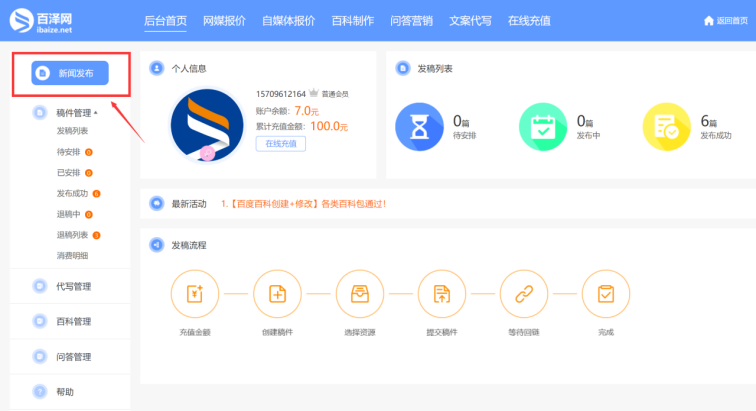Click the 提交稿件 upload step icon
Viewport: 756px width, 411px height.
point(441,294)
